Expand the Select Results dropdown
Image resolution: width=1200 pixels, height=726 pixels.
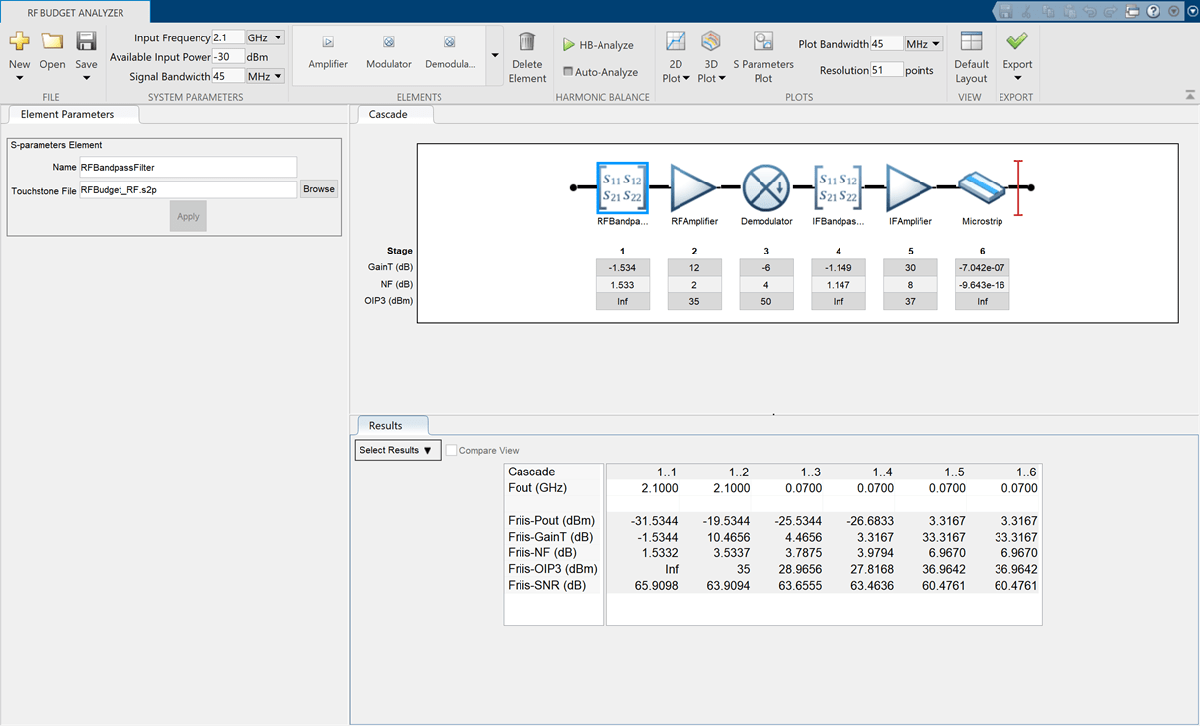(397, 451)
